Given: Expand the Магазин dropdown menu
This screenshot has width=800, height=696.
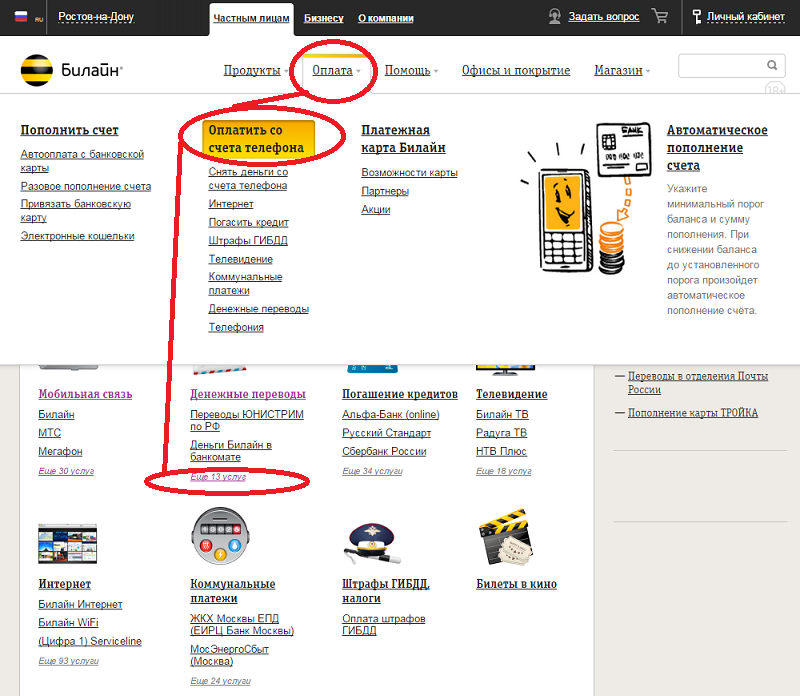Looking at the screenshot, I should pos(621,71).
